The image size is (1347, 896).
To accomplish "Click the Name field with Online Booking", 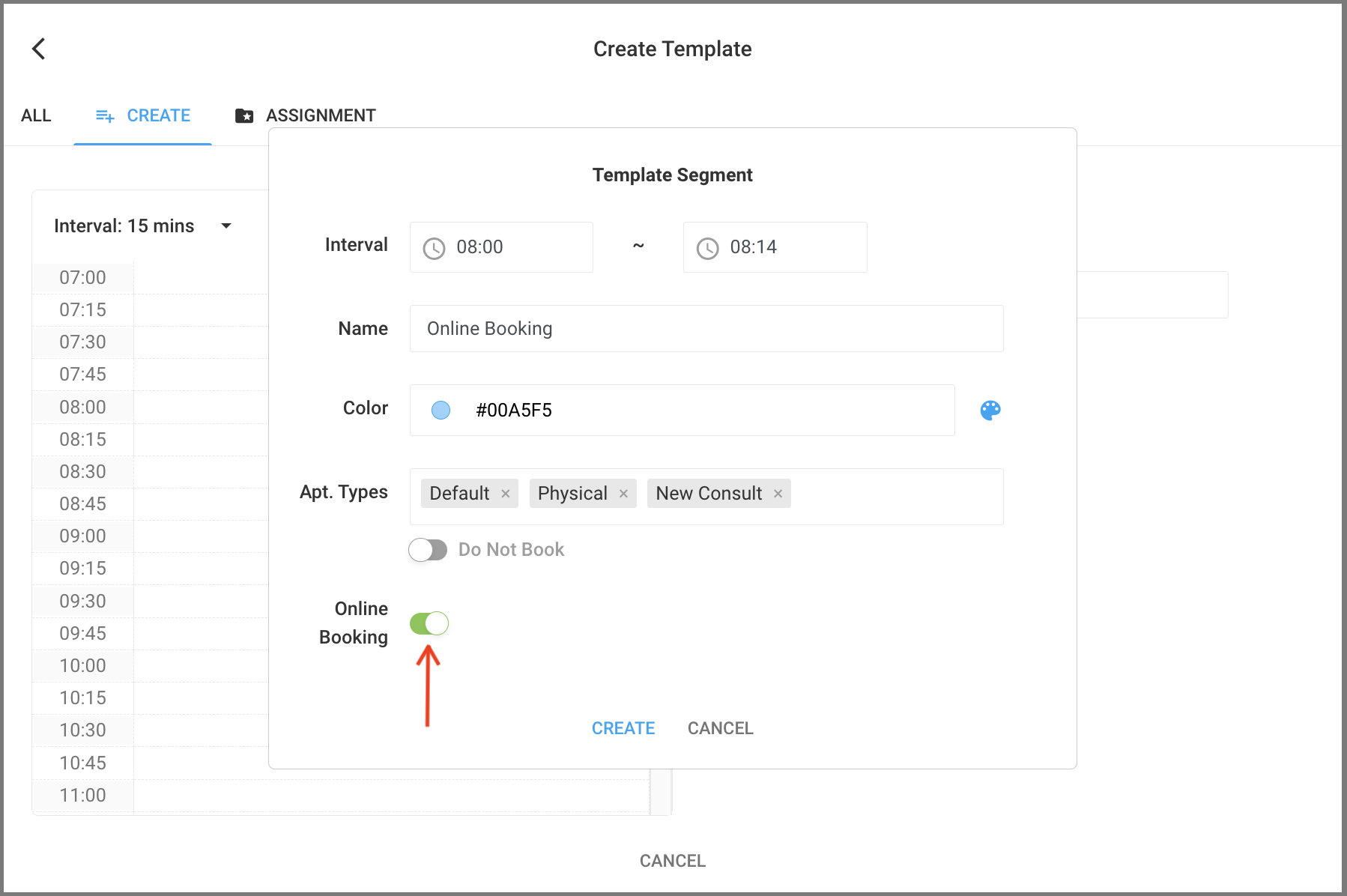I will coord(706,328).
